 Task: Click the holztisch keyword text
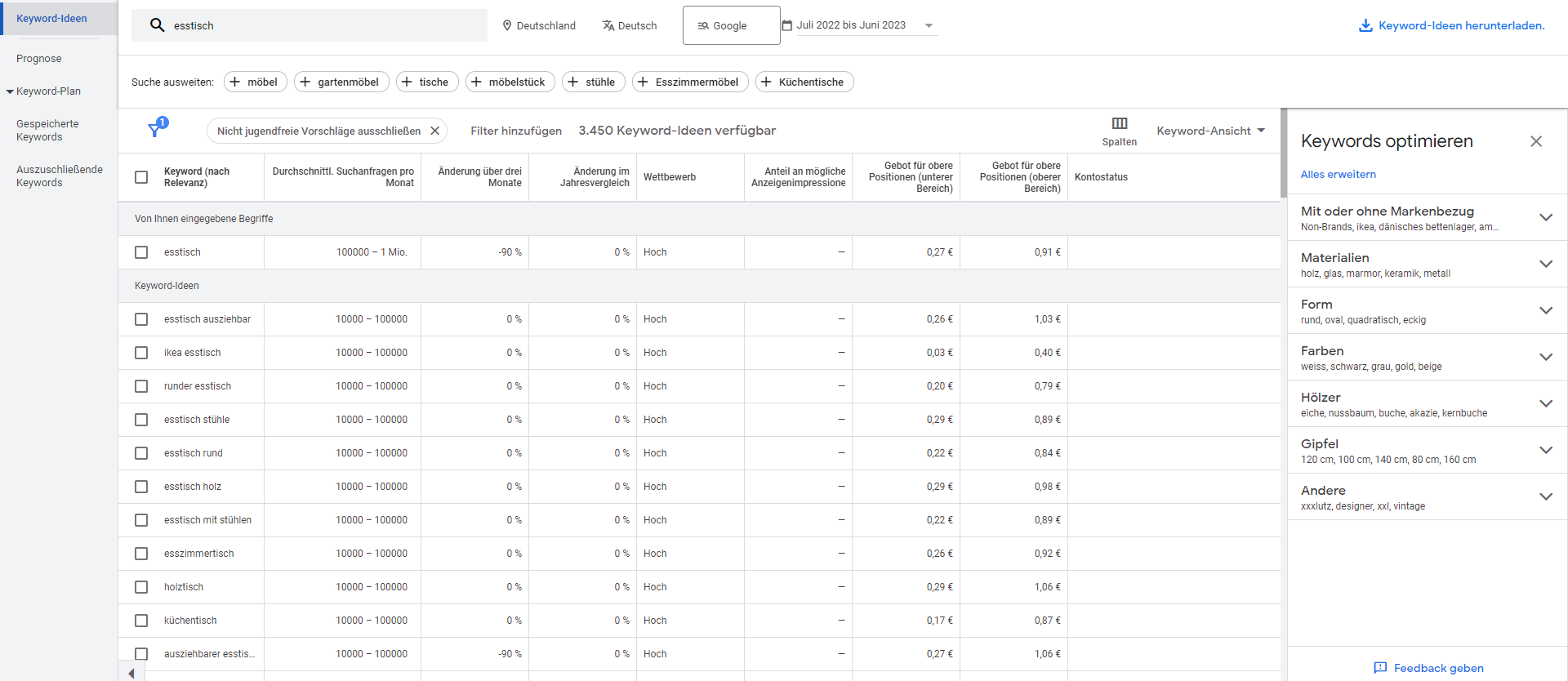184,587
